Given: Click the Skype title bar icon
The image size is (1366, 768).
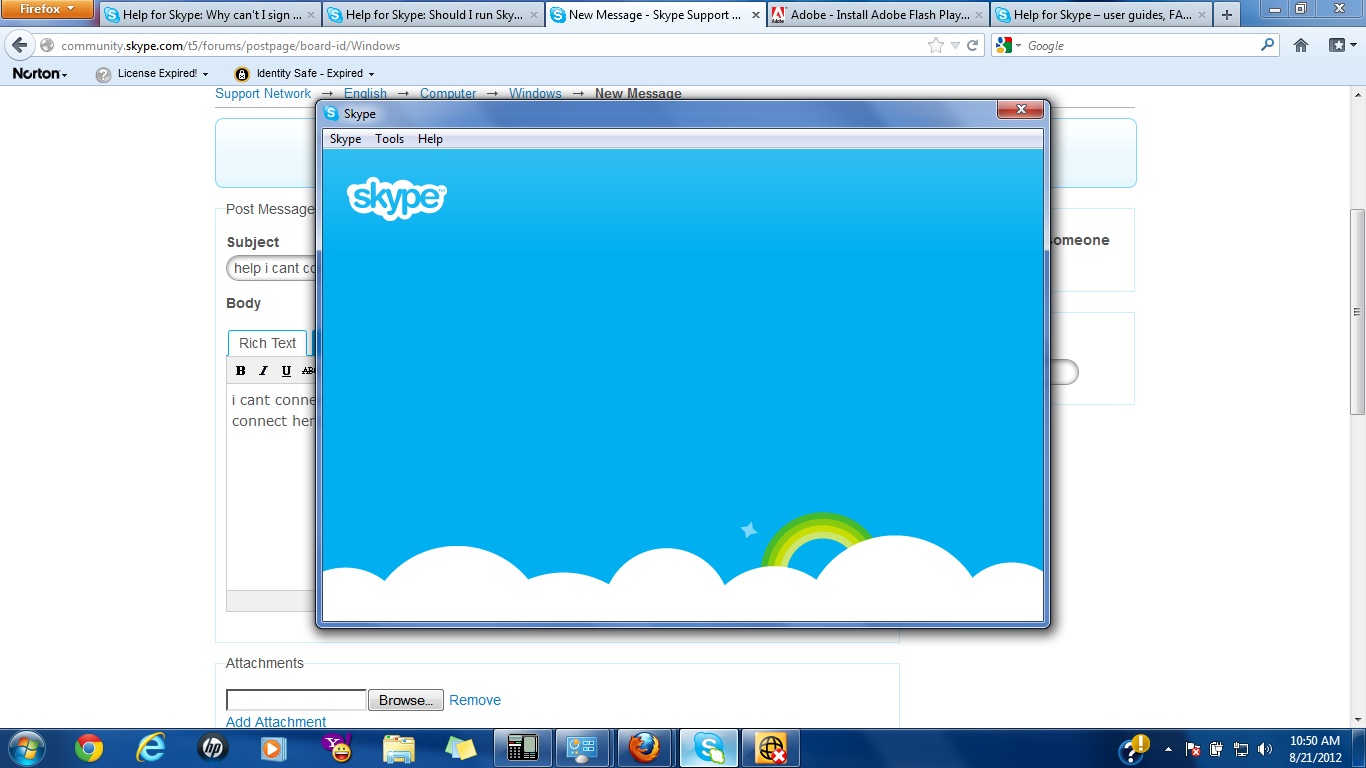Looking at the screenshot, I should [x=331, y=113].
